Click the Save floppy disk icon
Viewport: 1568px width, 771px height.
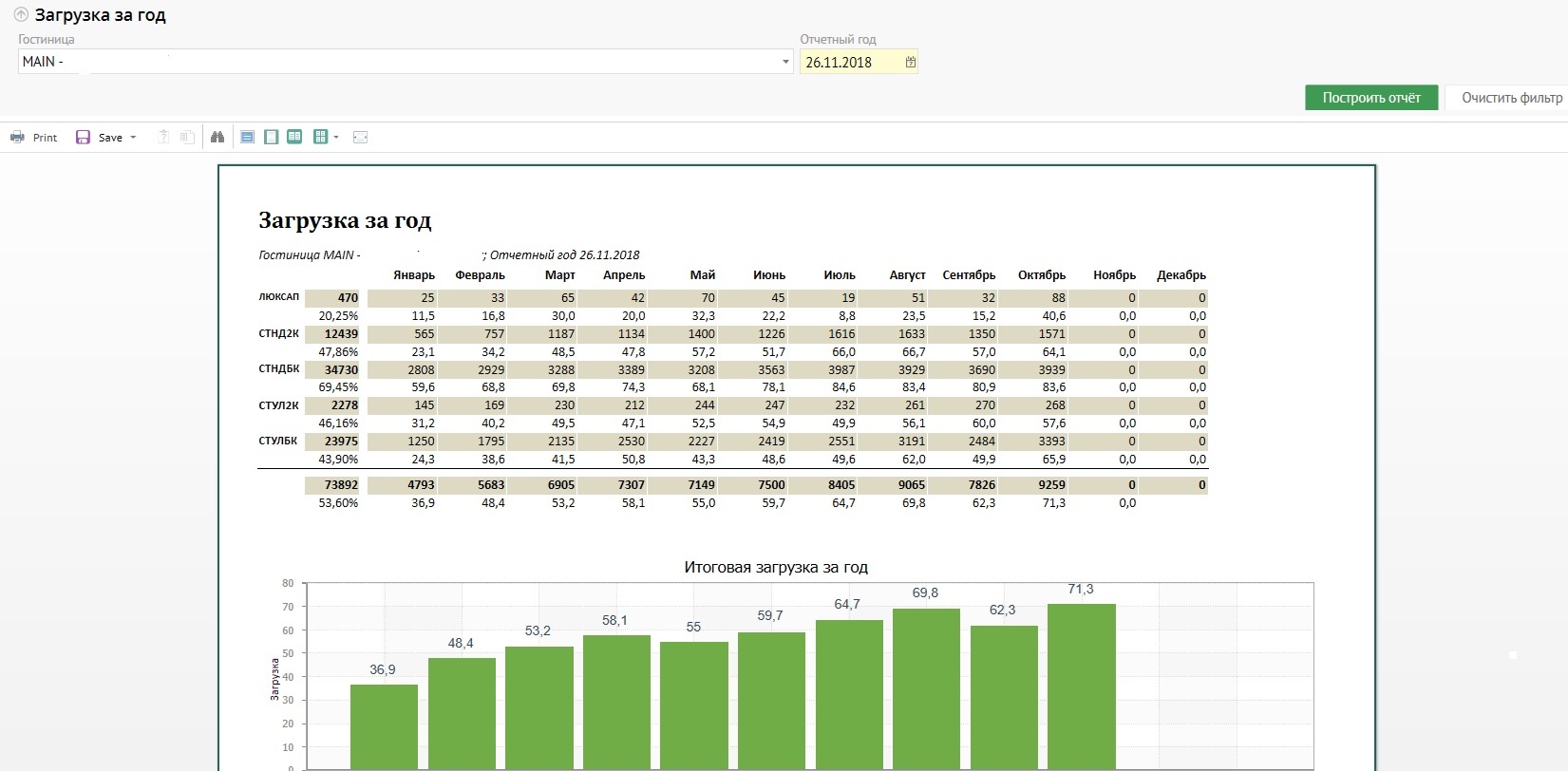click(84, 138)
